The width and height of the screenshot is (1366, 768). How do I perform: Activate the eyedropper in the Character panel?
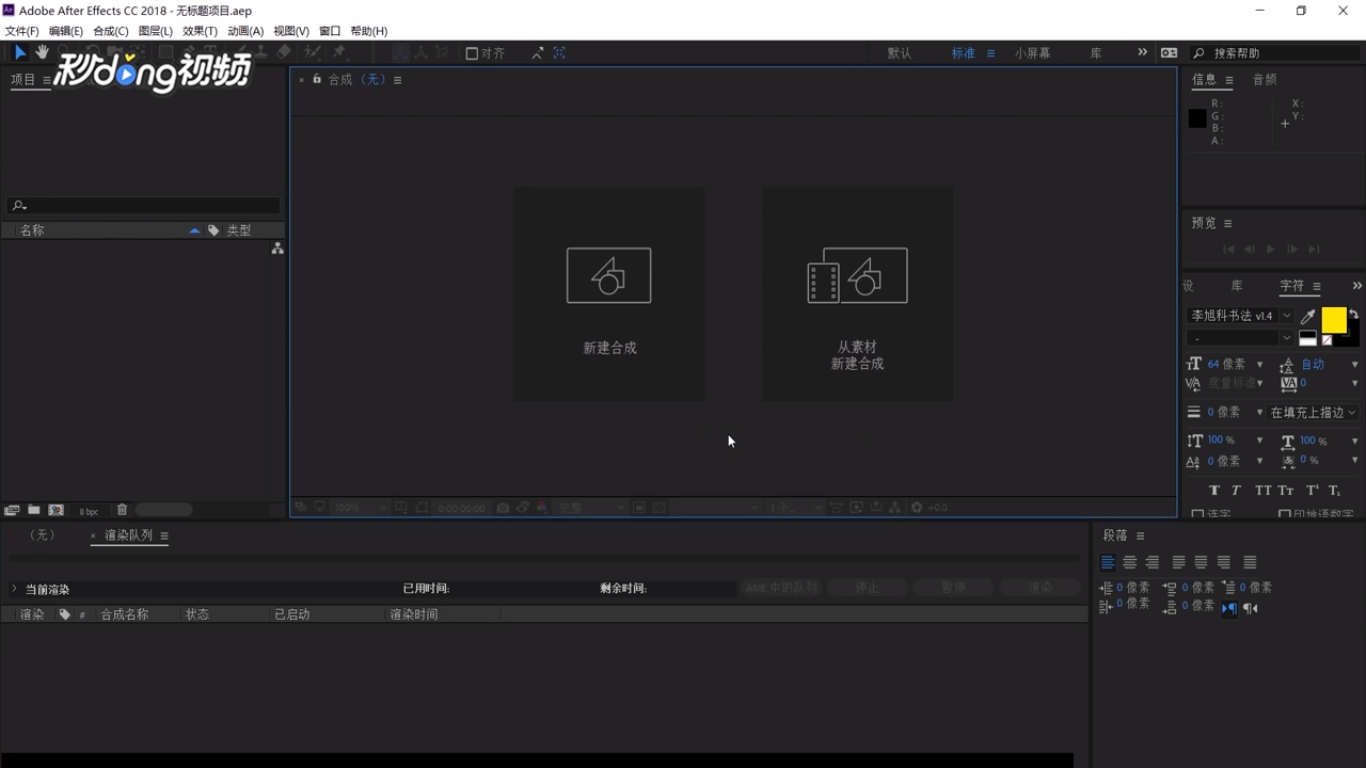1307,315
